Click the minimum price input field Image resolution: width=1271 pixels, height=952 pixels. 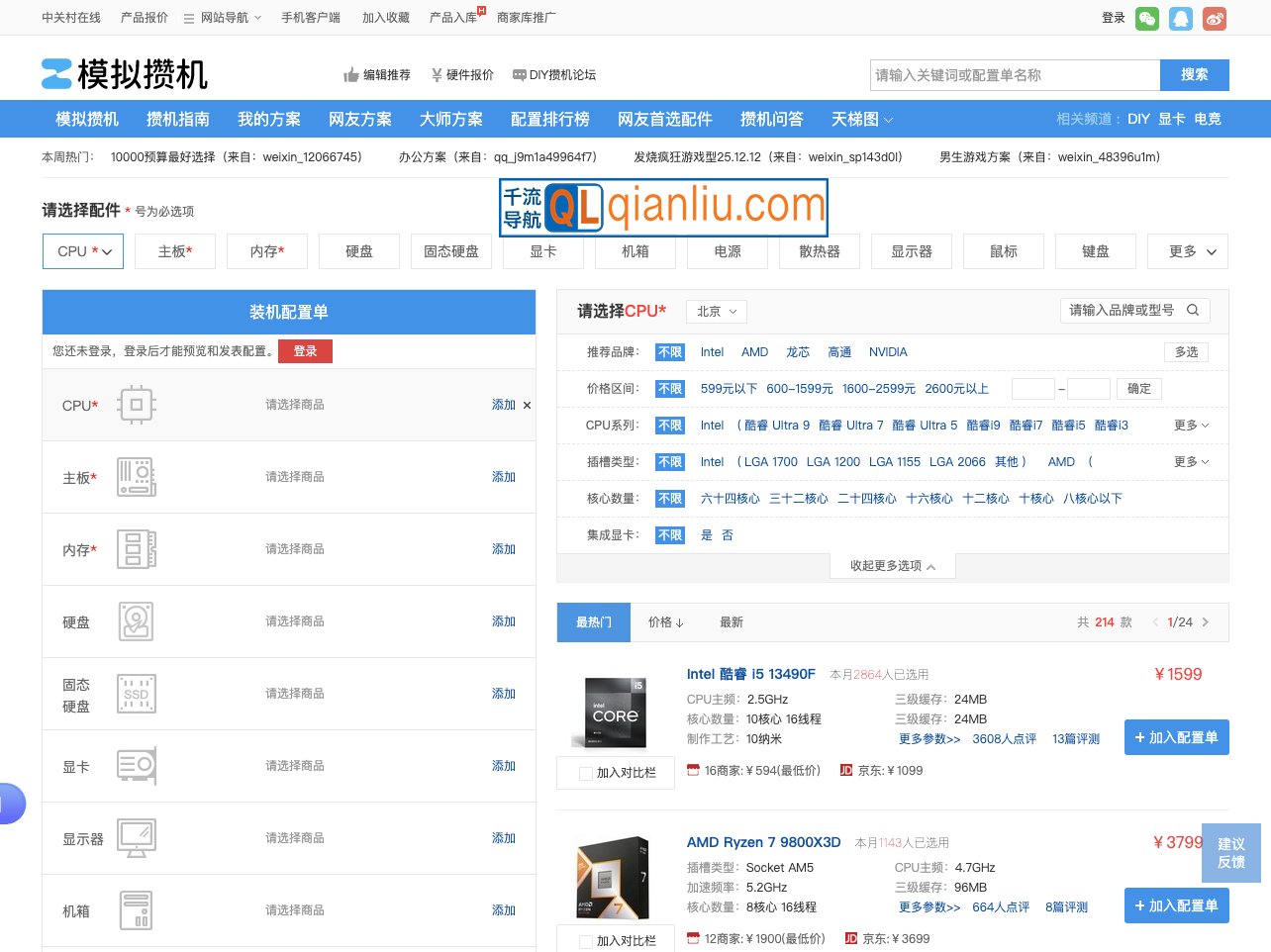click(x=1032, y=389)
